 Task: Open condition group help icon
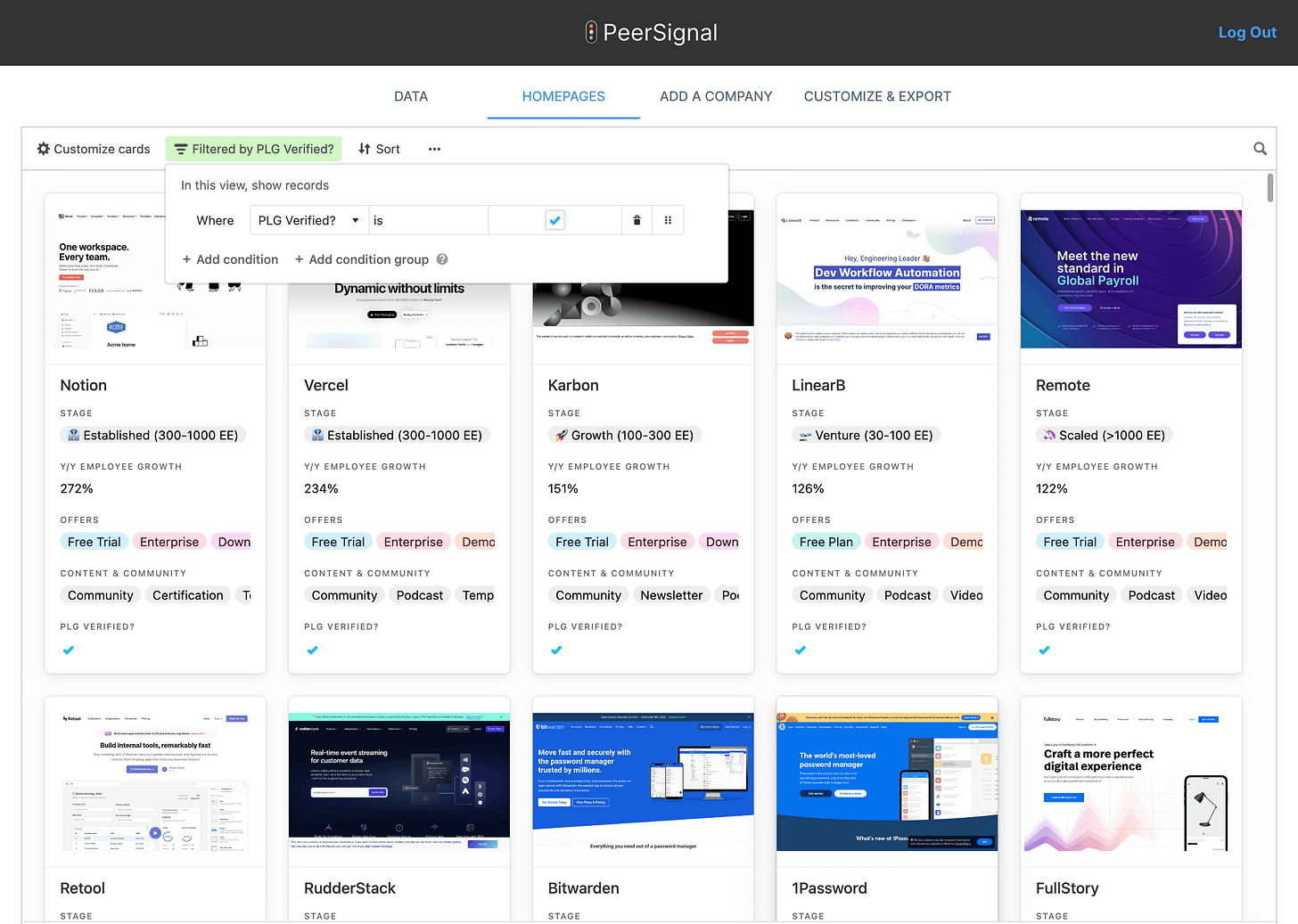pyautogui.click(x=442, y=259)
